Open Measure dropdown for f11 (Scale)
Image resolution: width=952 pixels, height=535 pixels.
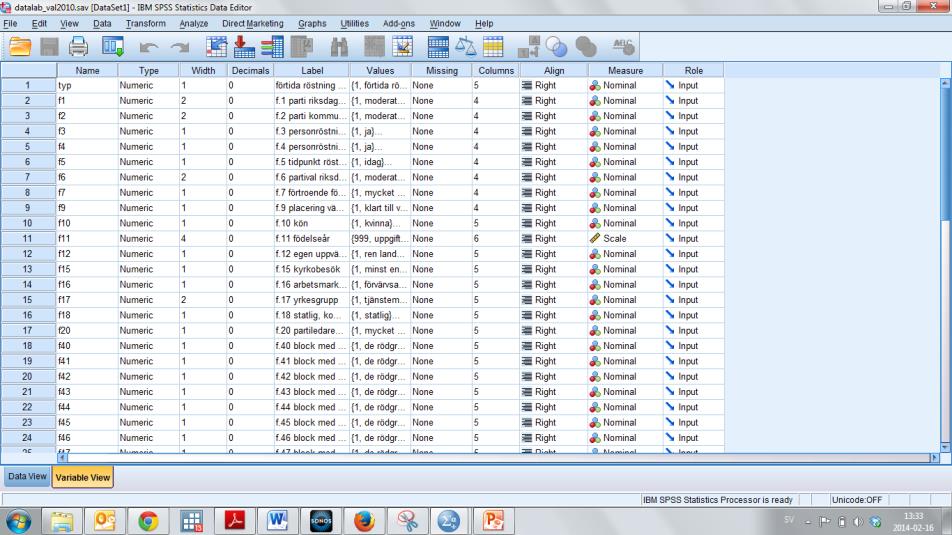tap(625, 239)
